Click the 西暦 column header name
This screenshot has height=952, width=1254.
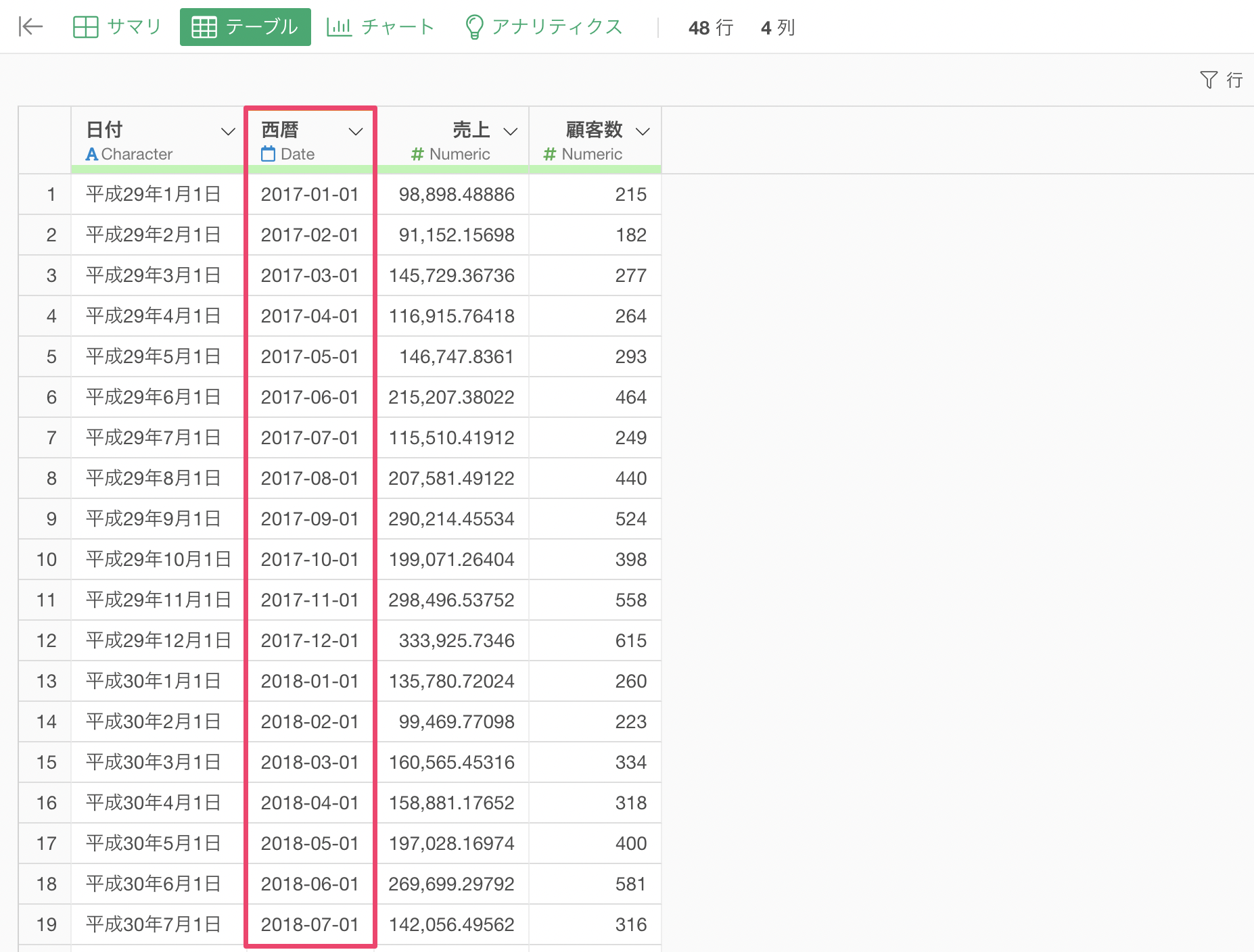tap(280, 129)
